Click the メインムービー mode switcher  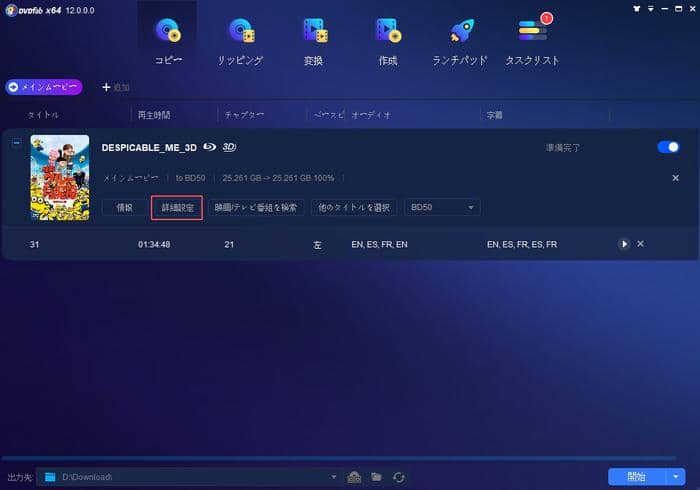pos(45,88)
